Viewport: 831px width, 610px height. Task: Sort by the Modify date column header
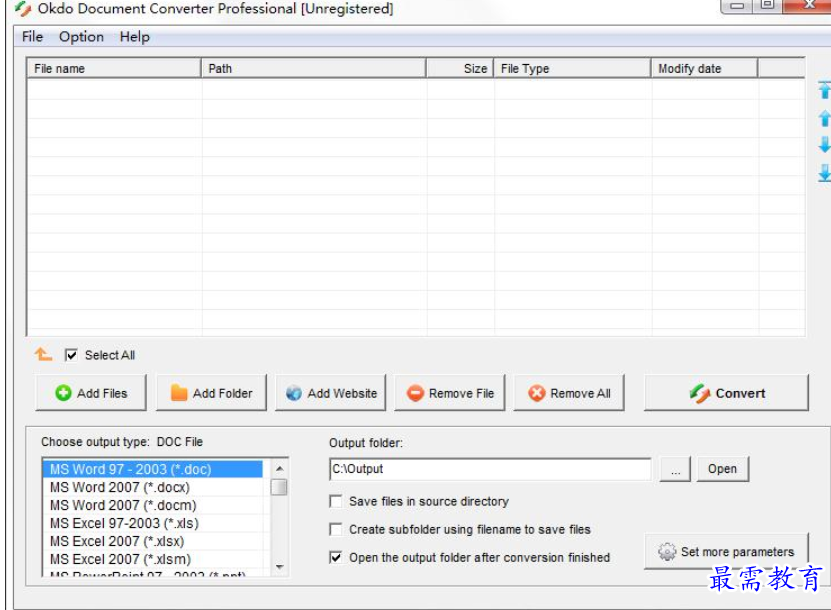tap(704, 68)
